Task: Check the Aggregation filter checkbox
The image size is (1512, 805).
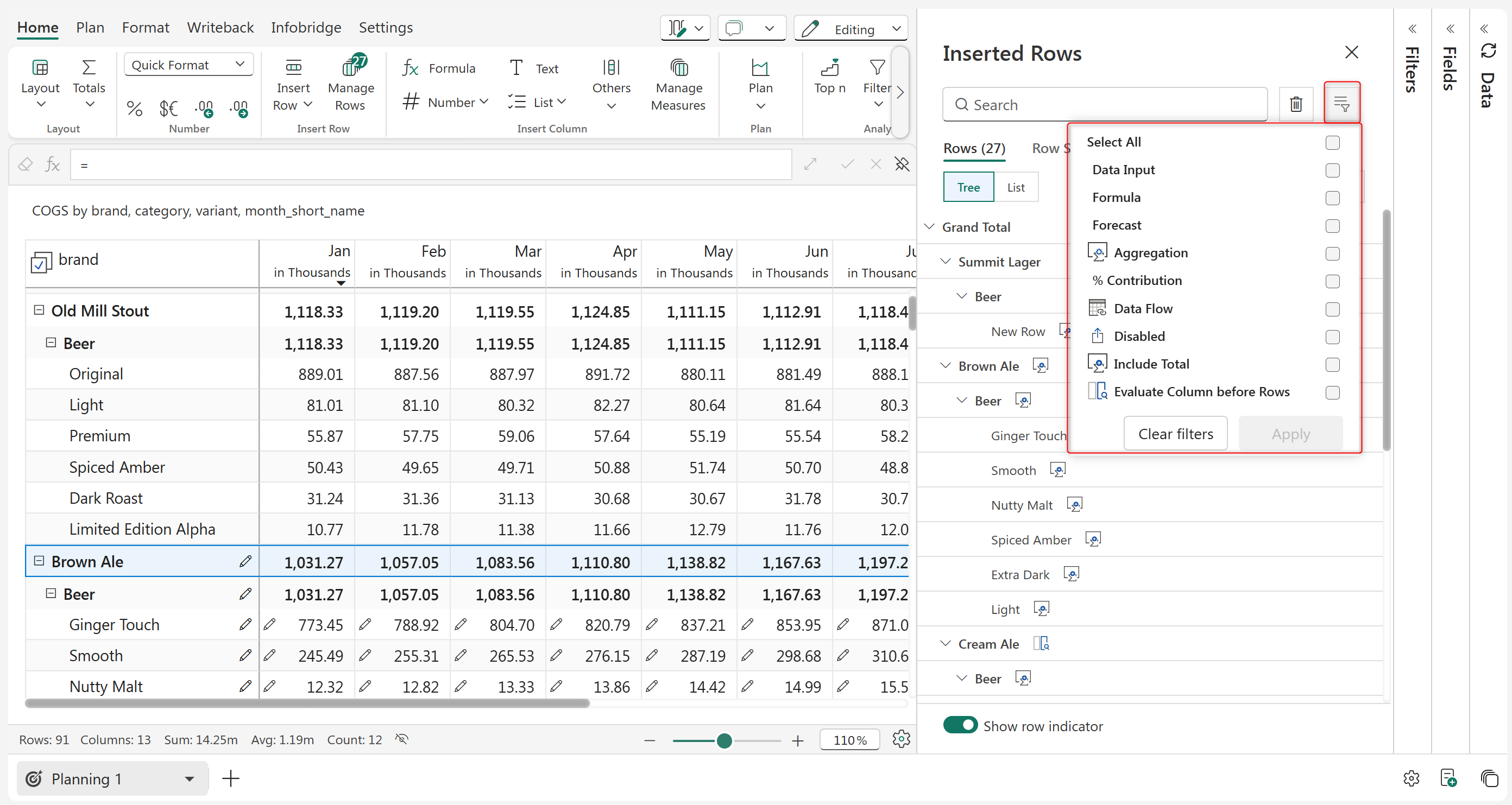Action: pyautogui.click(x=1332, y=253)
